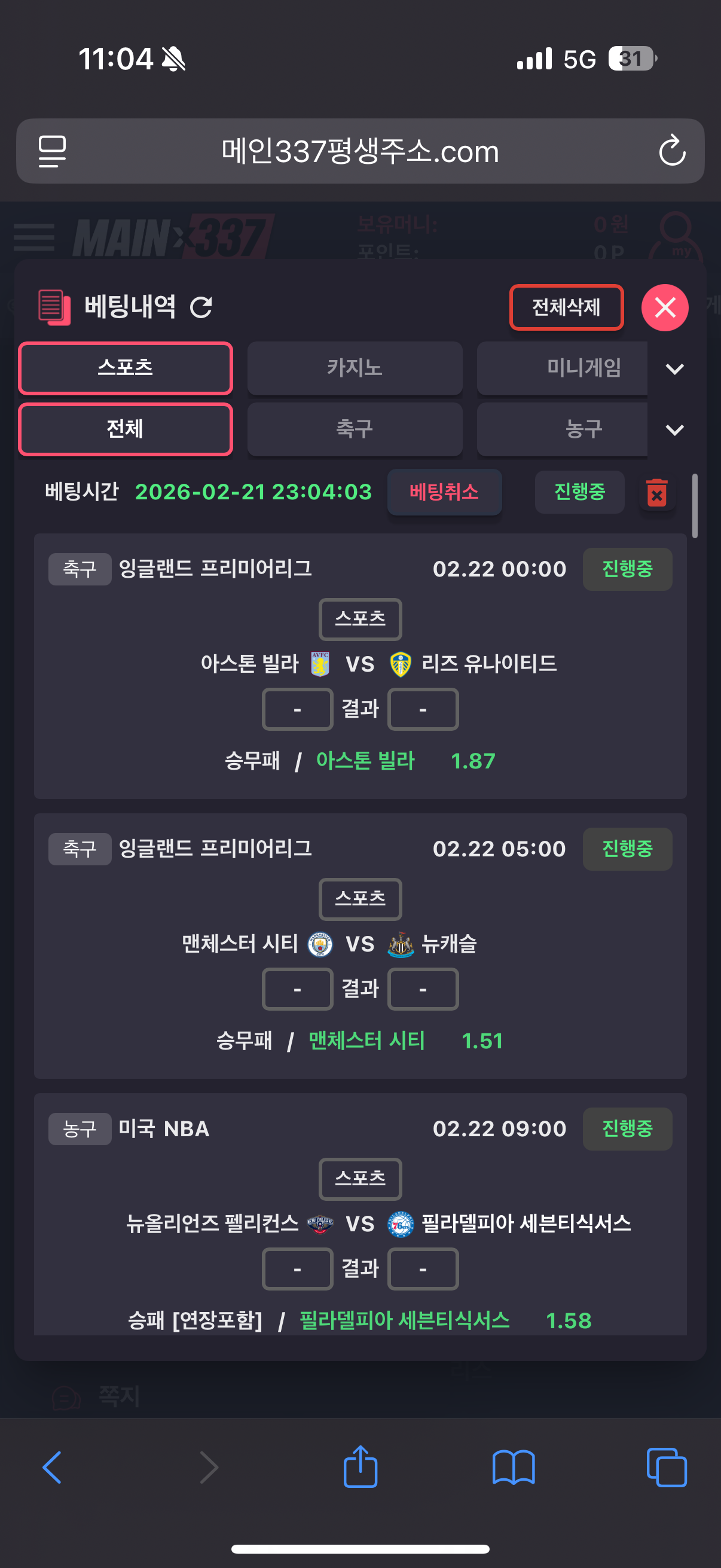Go back with Safari back arrow
721x1568 pixels.
(53, 1467)
